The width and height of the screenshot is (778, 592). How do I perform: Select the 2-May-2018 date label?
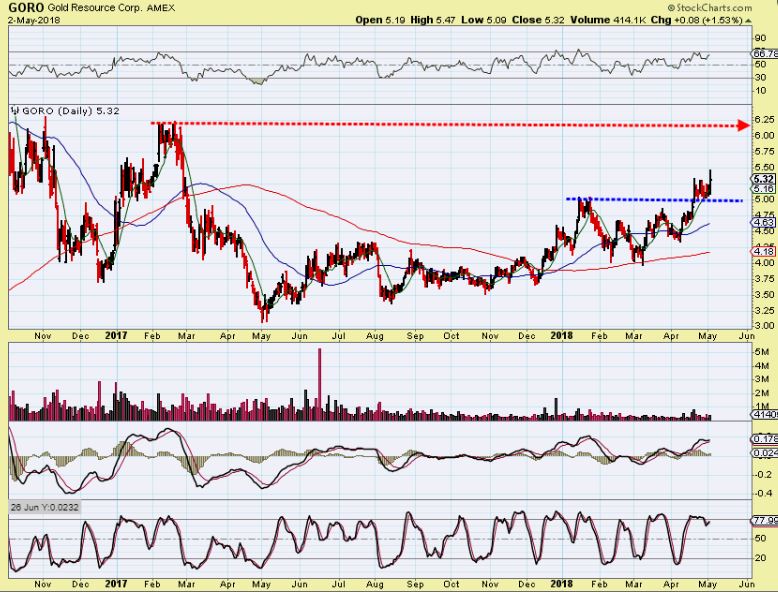pyautogui.click(x=34, y=20)
